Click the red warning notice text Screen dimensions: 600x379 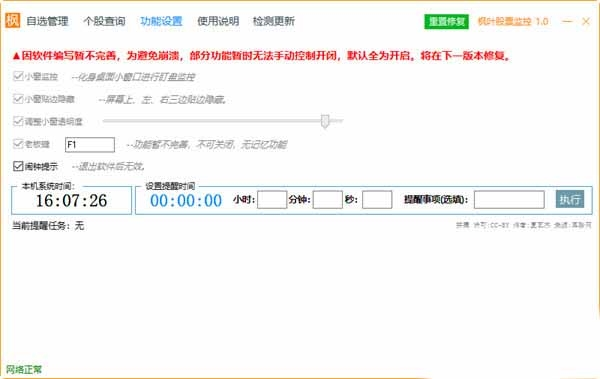[x=261, y=56]
